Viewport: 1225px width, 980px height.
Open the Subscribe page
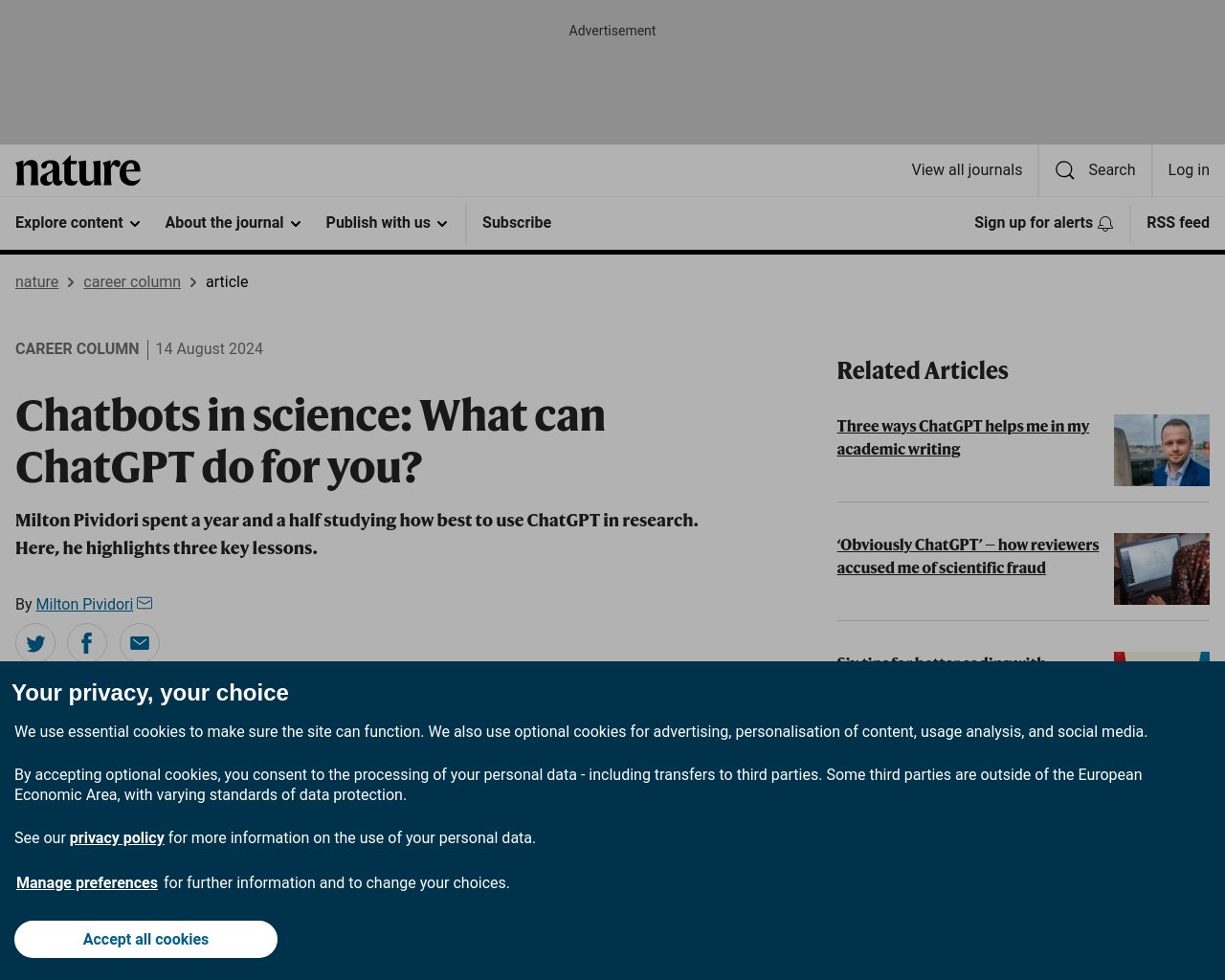pyautogui.click(x=517, y=223)
